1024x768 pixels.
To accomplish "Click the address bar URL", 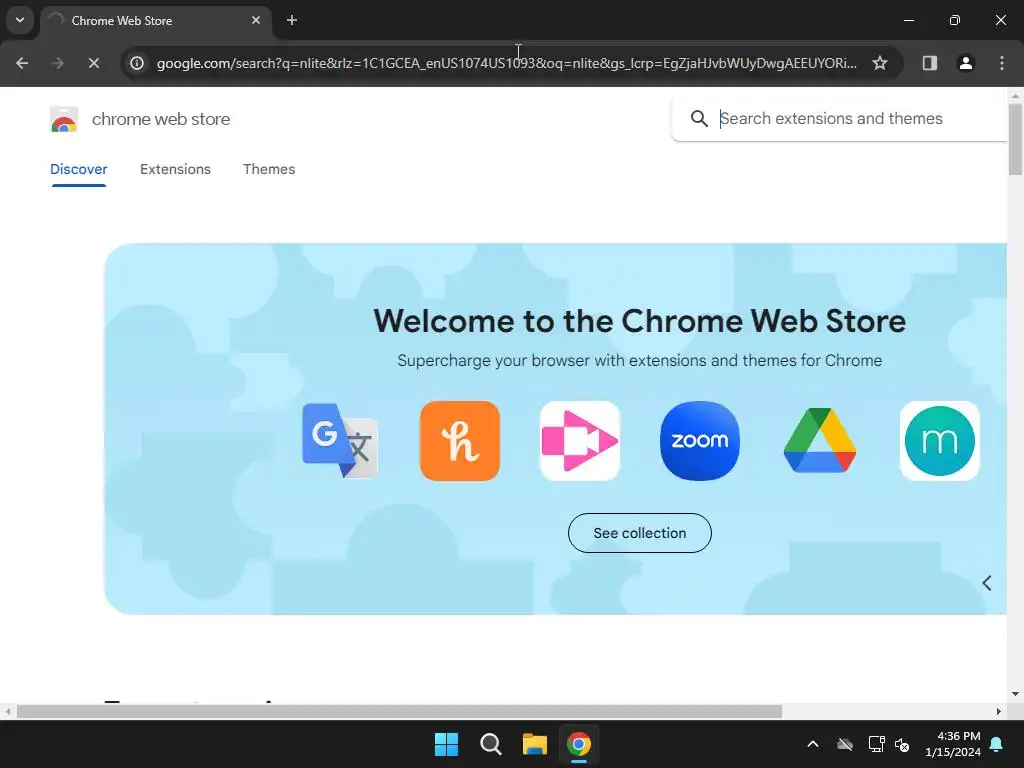I will 507,63.
